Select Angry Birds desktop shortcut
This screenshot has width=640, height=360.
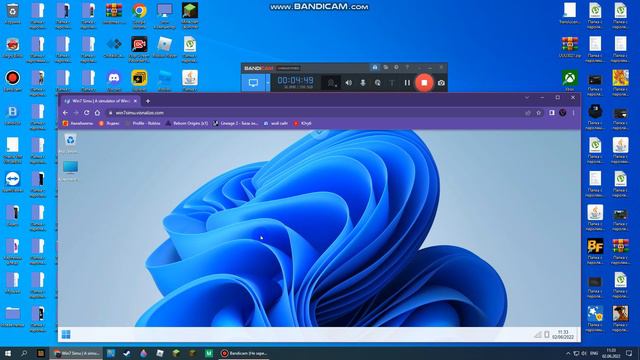tap(13, 47)
